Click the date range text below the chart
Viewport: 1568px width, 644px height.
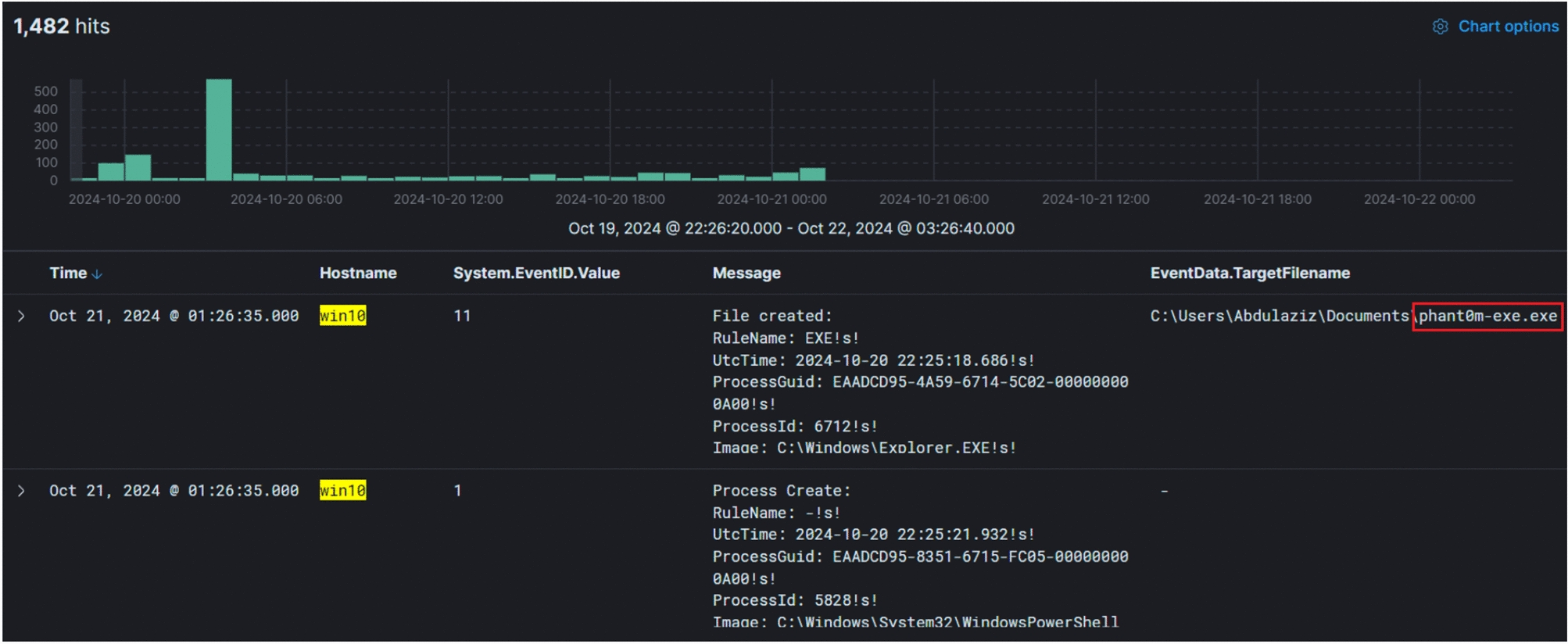click(x=790, y=229)
